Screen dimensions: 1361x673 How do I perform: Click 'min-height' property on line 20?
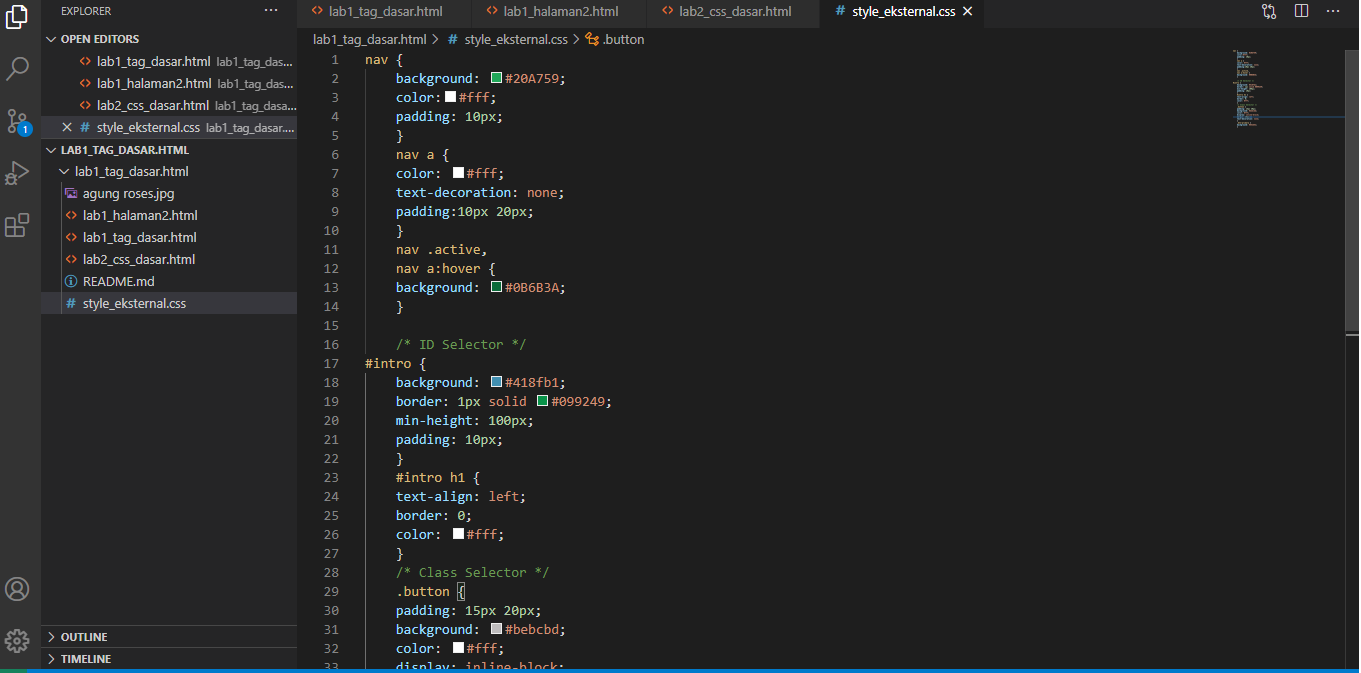click(x=434, y=420)
